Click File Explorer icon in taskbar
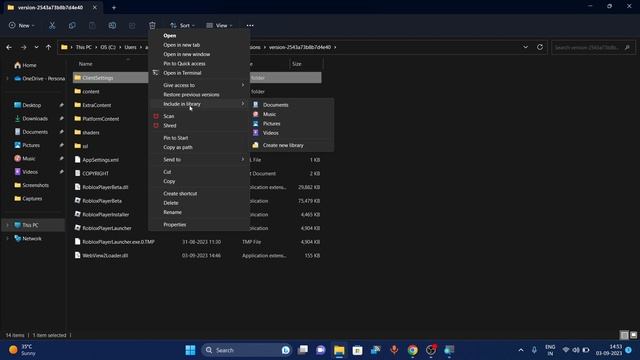The width and height of the screenshot is (640, 360). [339, 350]
